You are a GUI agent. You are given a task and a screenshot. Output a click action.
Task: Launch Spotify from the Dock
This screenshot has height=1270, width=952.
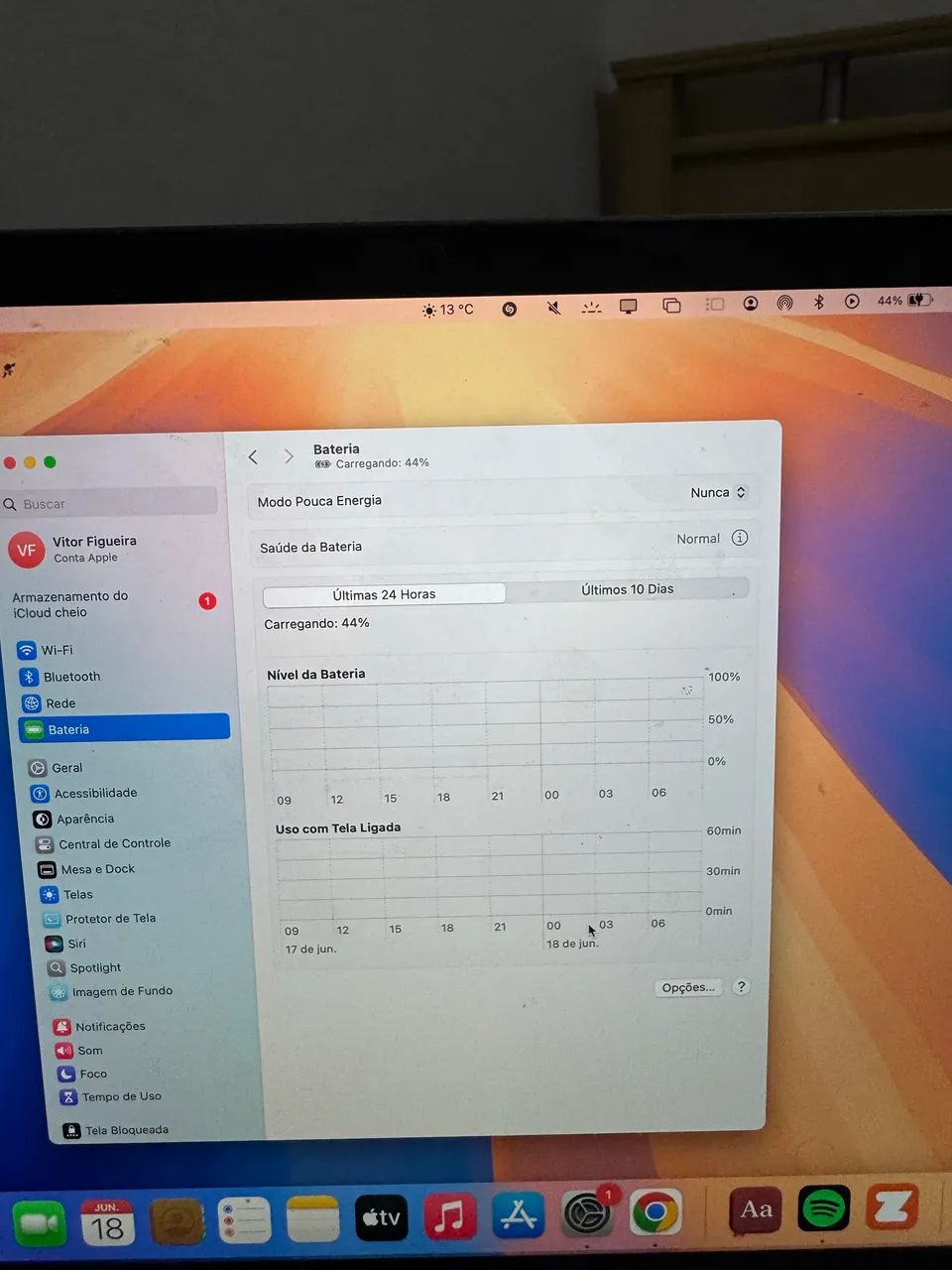[824, 1208]
